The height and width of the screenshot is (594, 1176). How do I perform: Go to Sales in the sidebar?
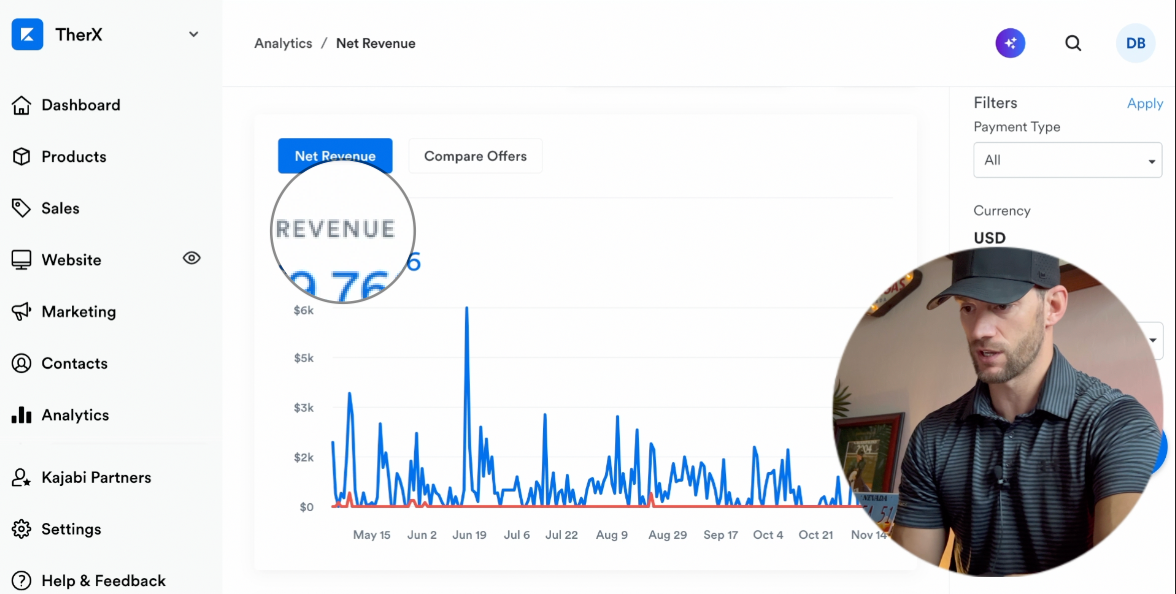60,208
